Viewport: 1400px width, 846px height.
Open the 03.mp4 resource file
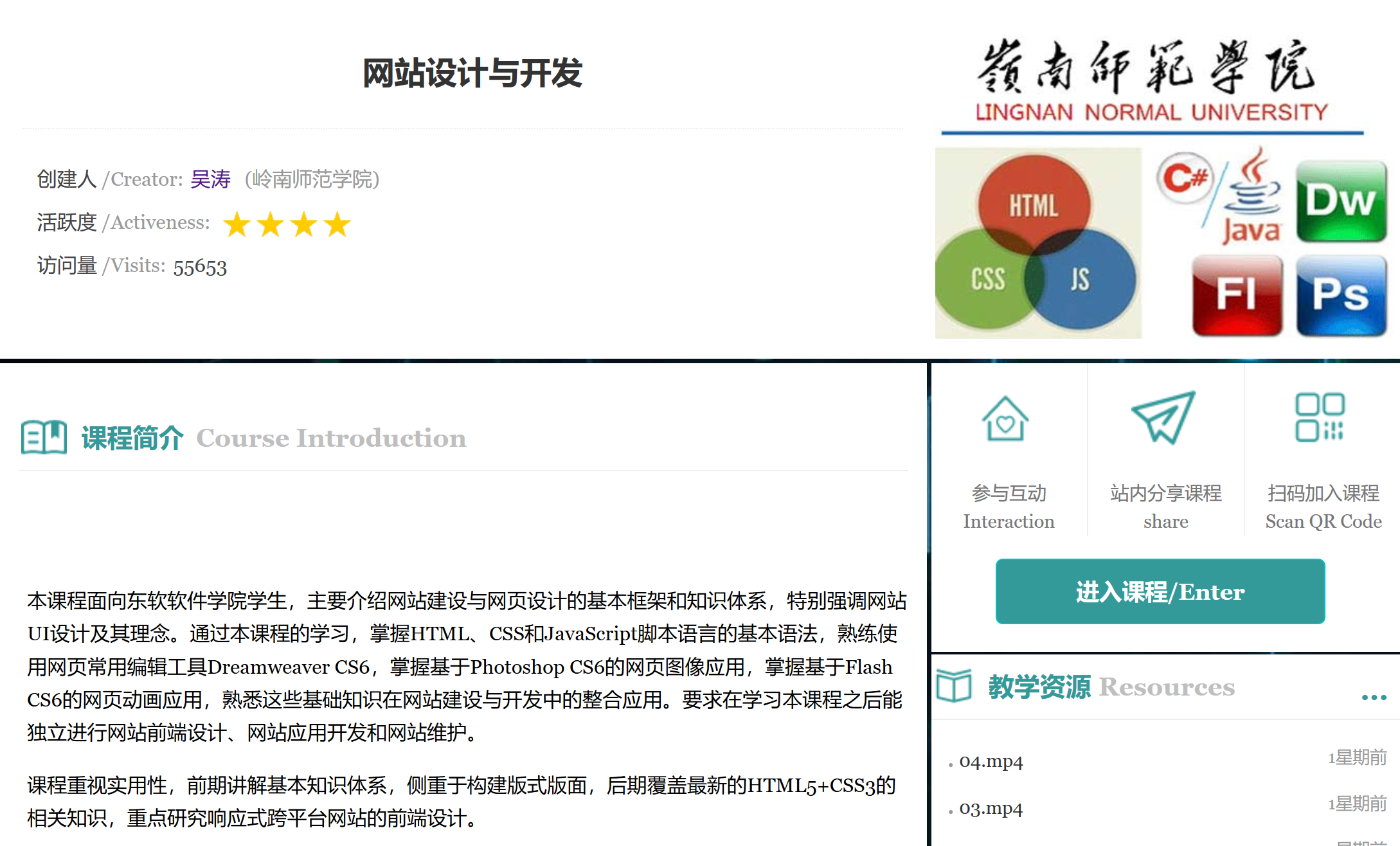click(991, 808)
